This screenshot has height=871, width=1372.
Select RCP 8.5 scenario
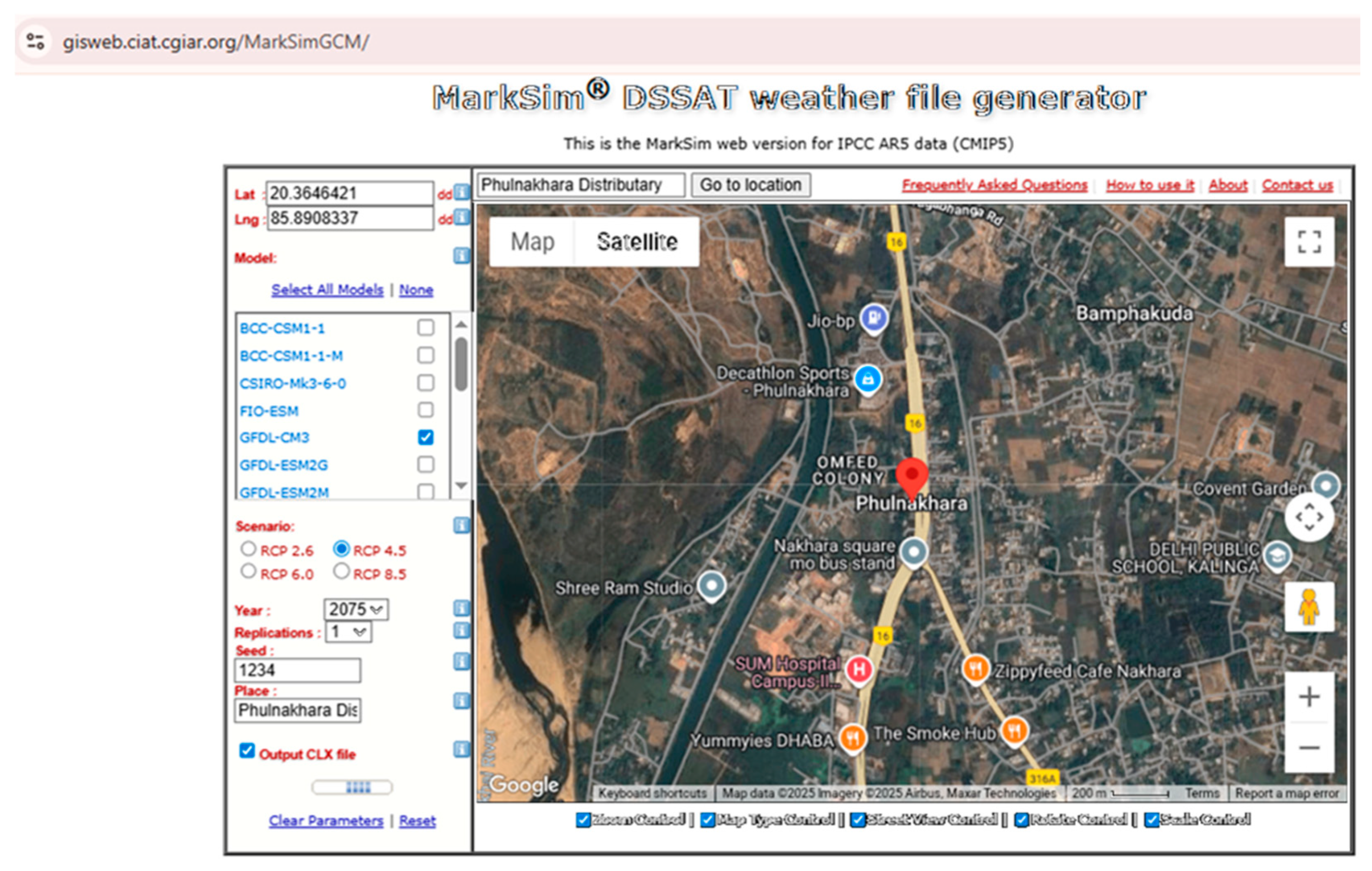[341, 571]
